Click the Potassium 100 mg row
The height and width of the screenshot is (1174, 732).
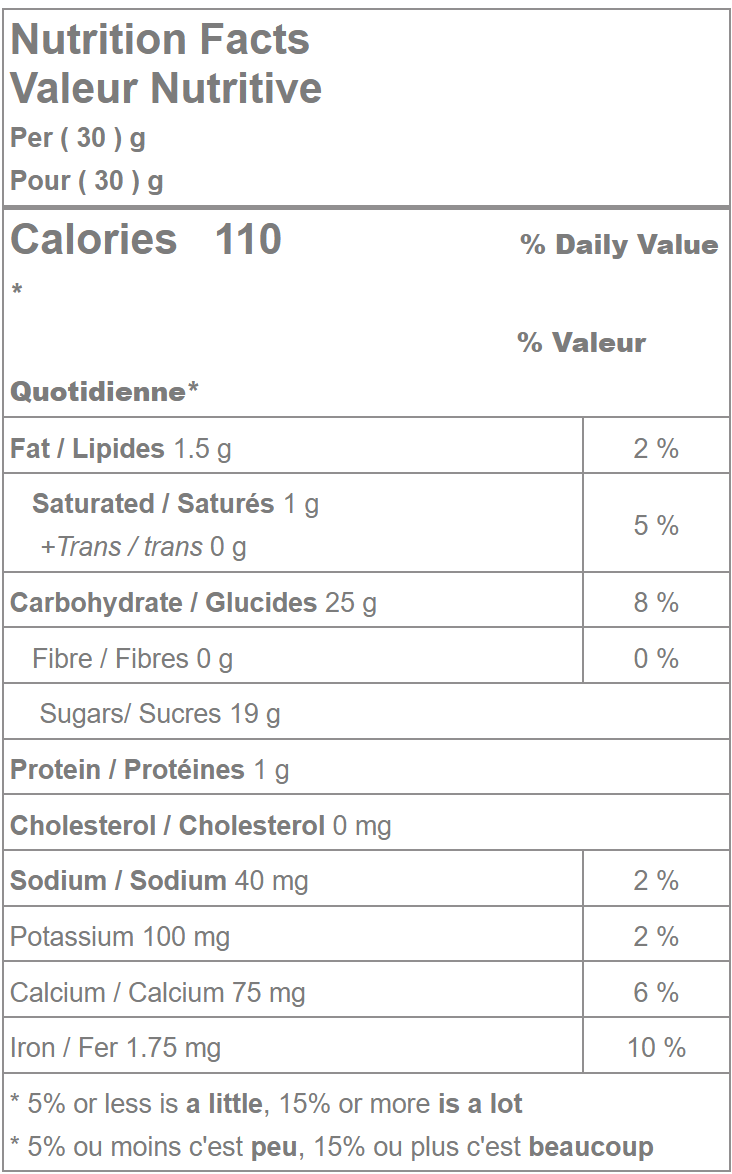pyautogui.click(x=120, y=937)
